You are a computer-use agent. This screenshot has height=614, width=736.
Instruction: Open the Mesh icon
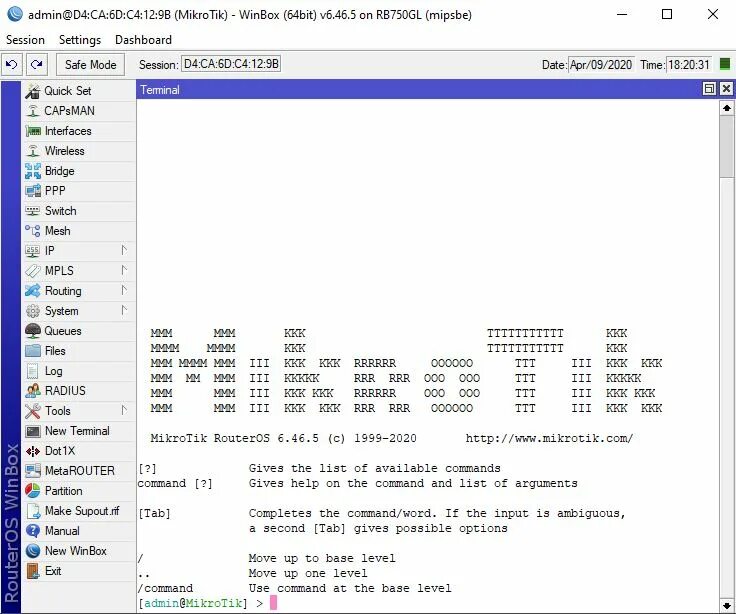point(32,231)
